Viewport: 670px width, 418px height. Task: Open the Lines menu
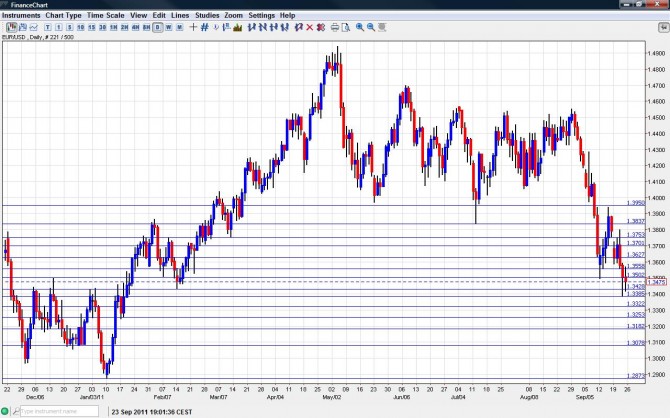(x=180, y=15)
